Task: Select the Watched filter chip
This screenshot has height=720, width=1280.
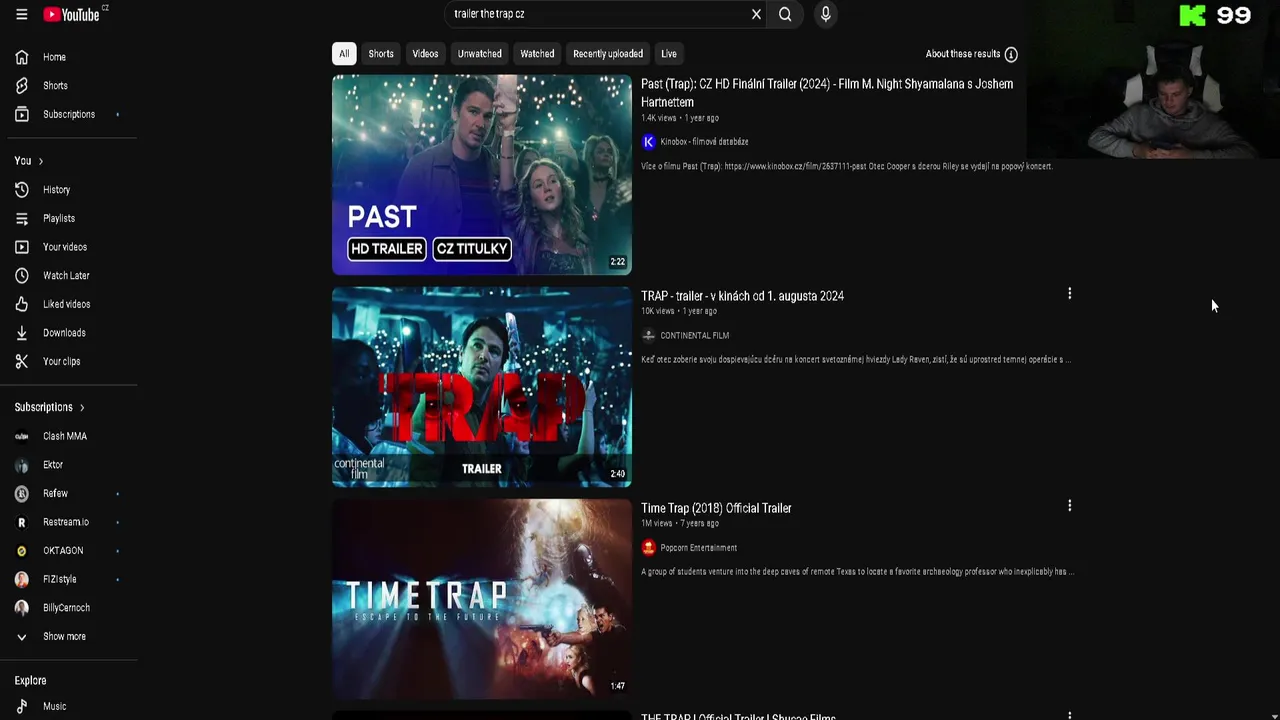Action: tap(537, 54)
